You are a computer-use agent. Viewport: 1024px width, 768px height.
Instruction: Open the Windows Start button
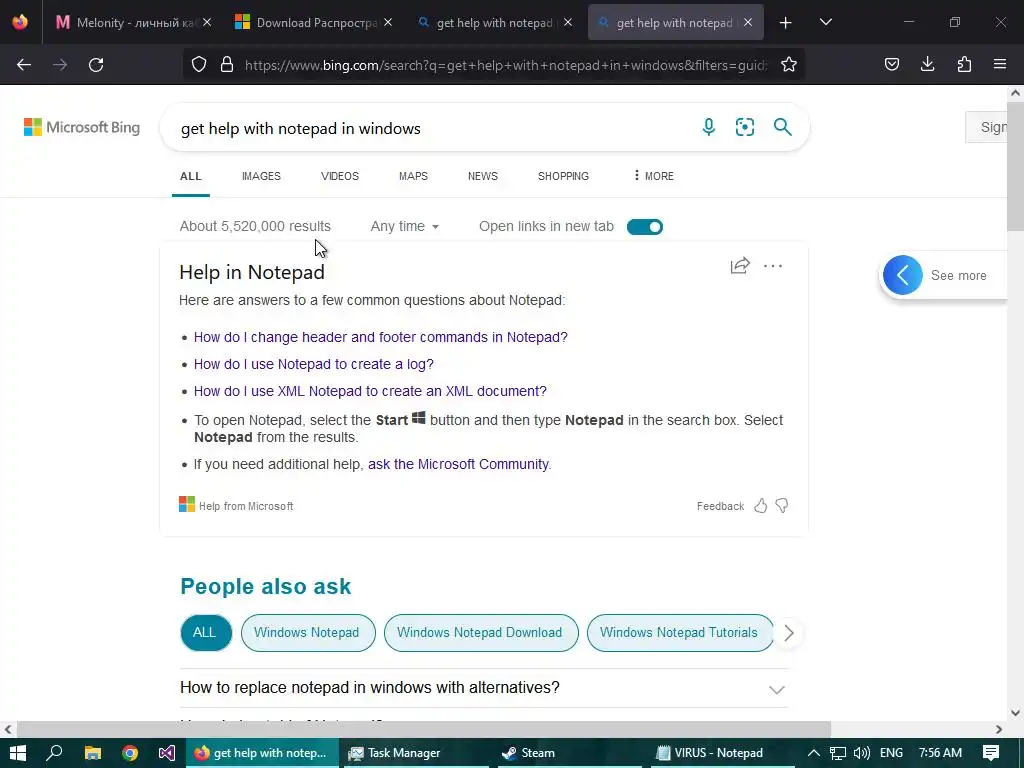click(x=18, y=753)
